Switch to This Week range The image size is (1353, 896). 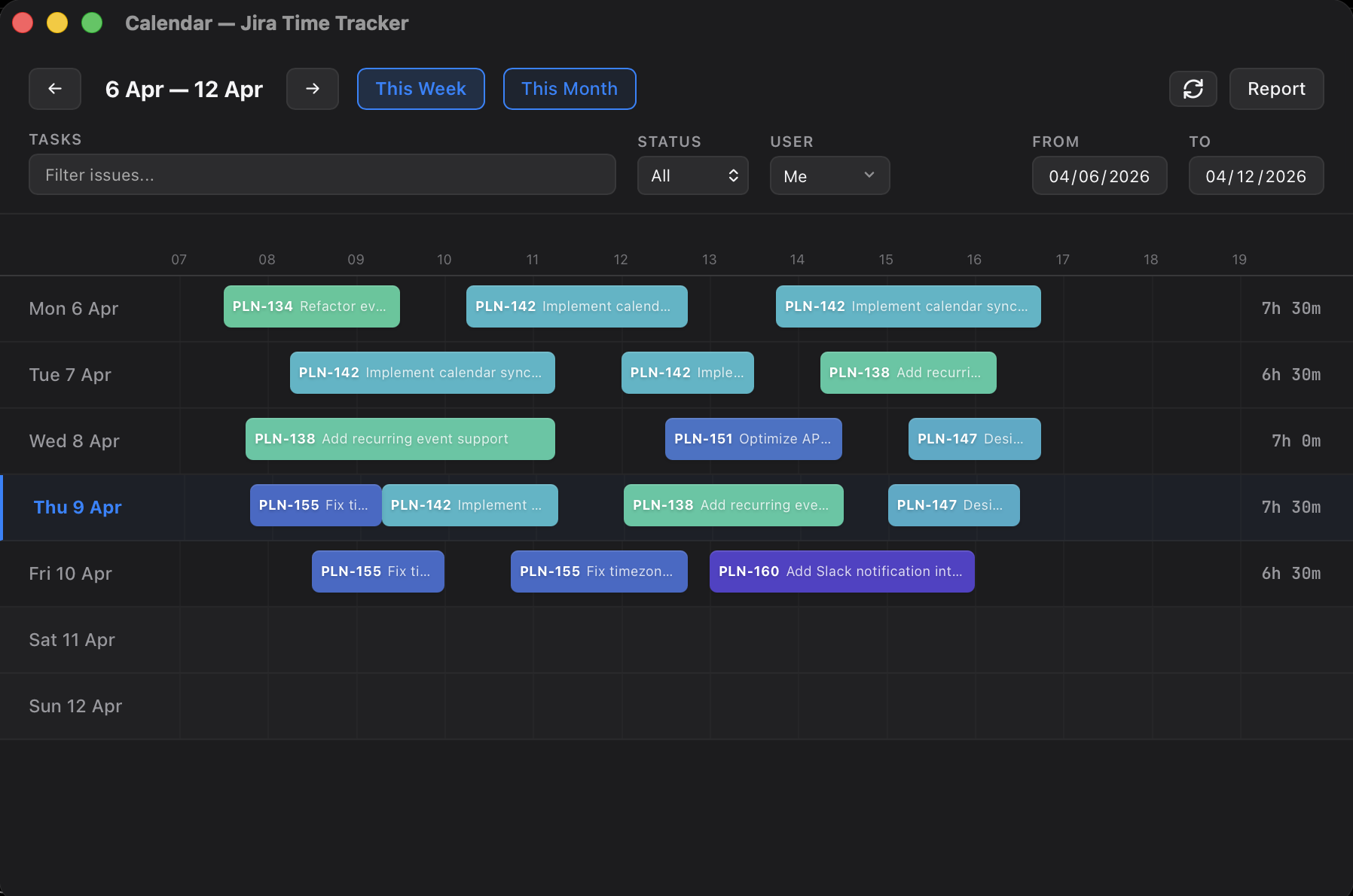click(x=420, y=89)
